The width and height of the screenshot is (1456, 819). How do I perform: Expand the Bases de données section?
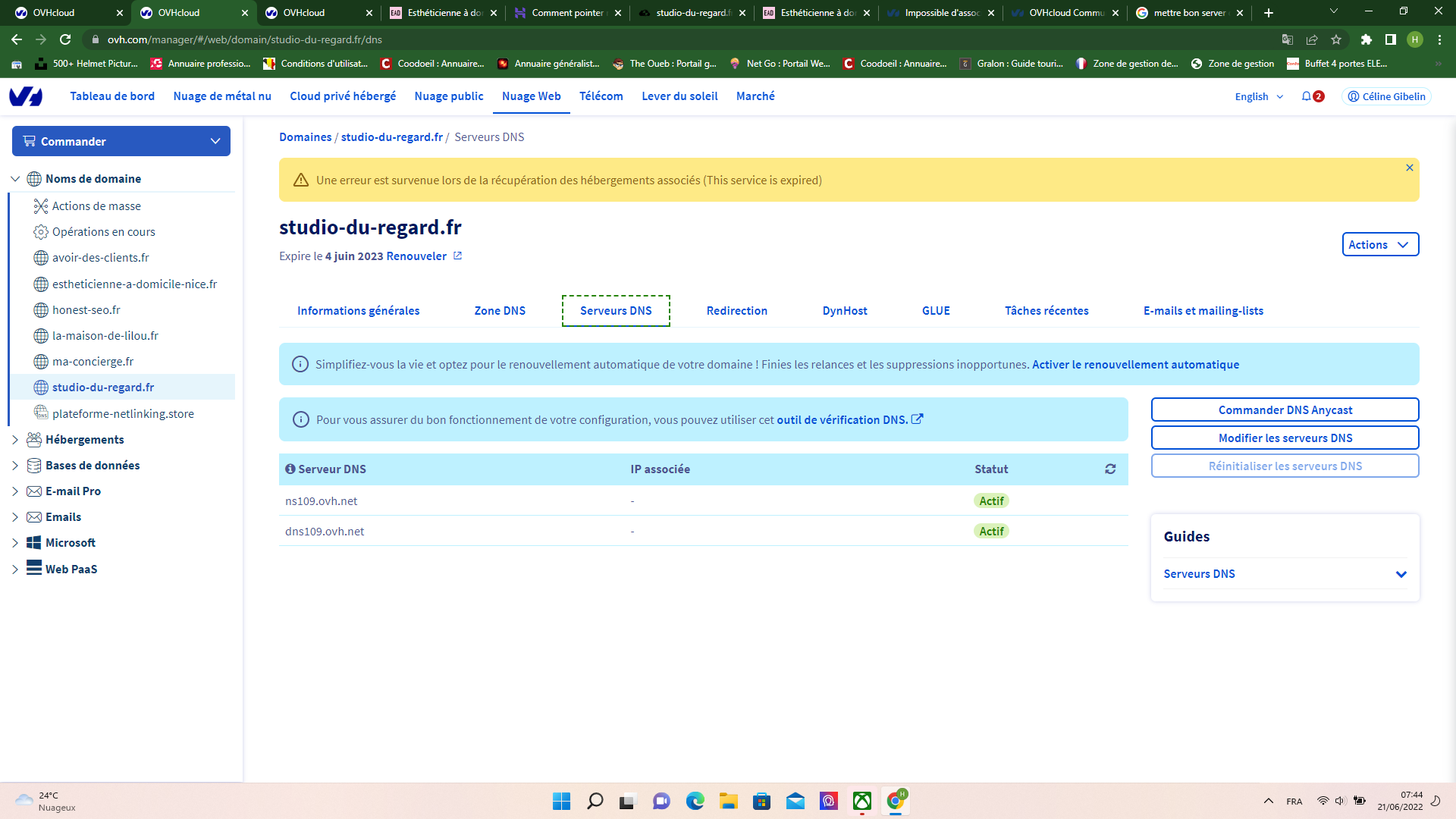click(15, 466)
